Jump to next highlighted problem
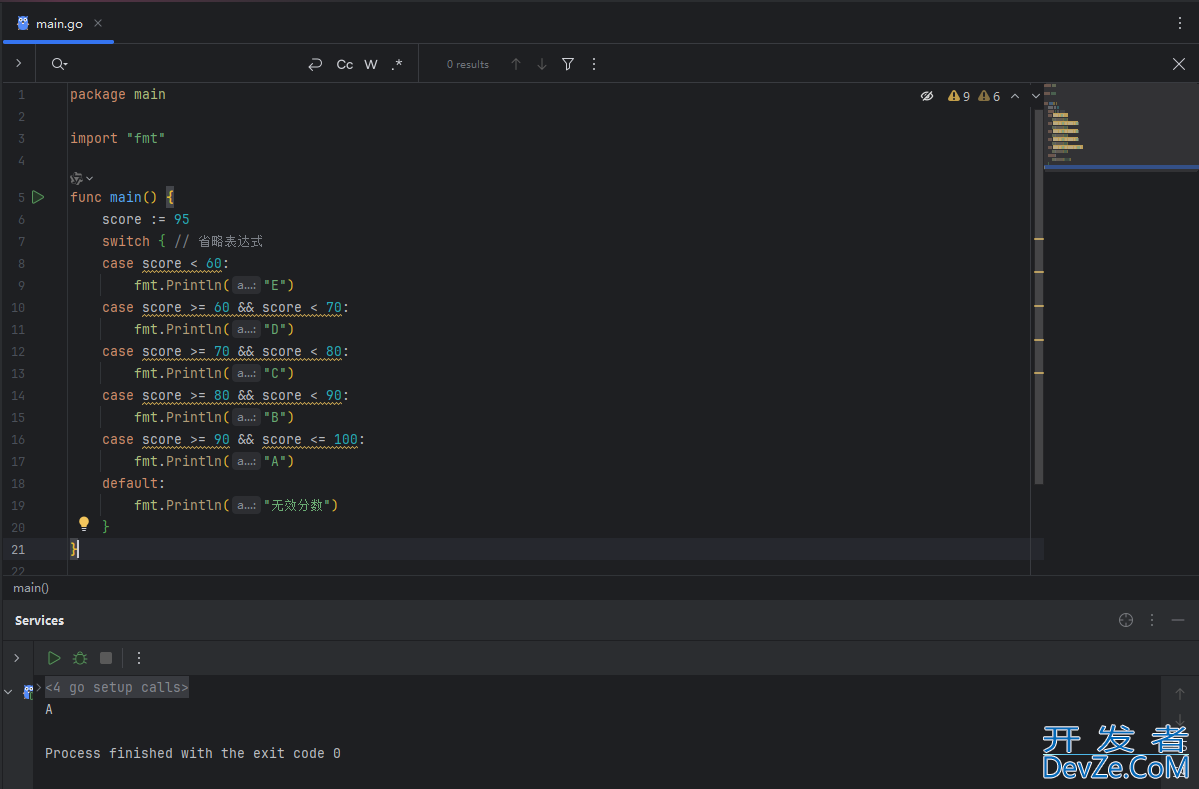Image resolution: width=1199 pixels, height=789 pixels. tap(1035, 96)
